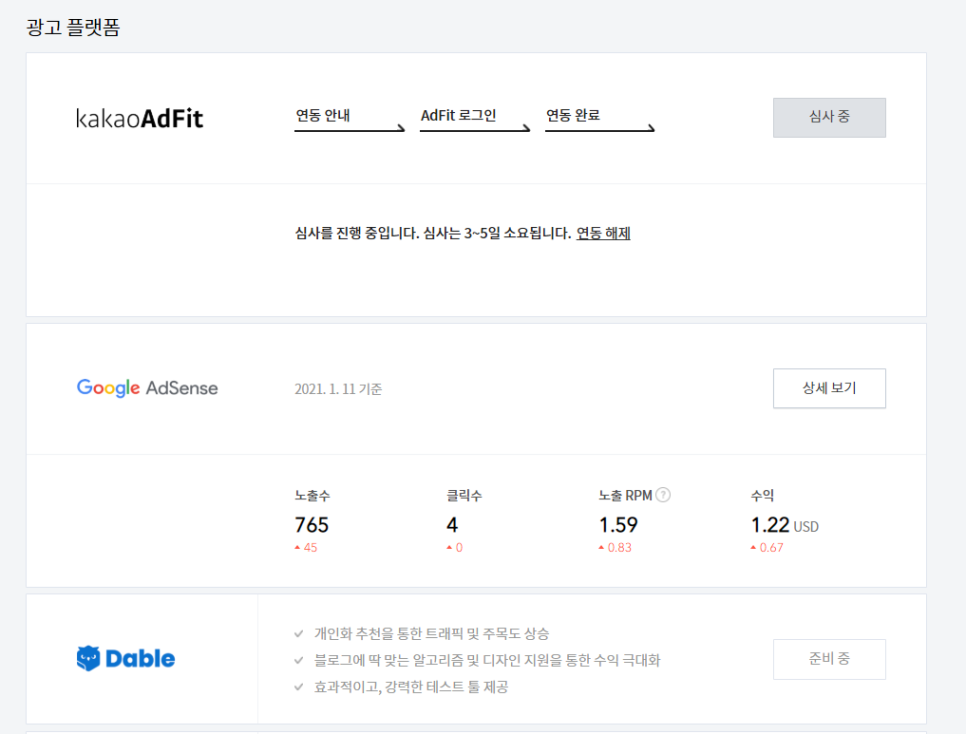This screenshot has width=966, height=734.
Task: Click the 노출 RPM value 1.59
Action: [618, 525]
